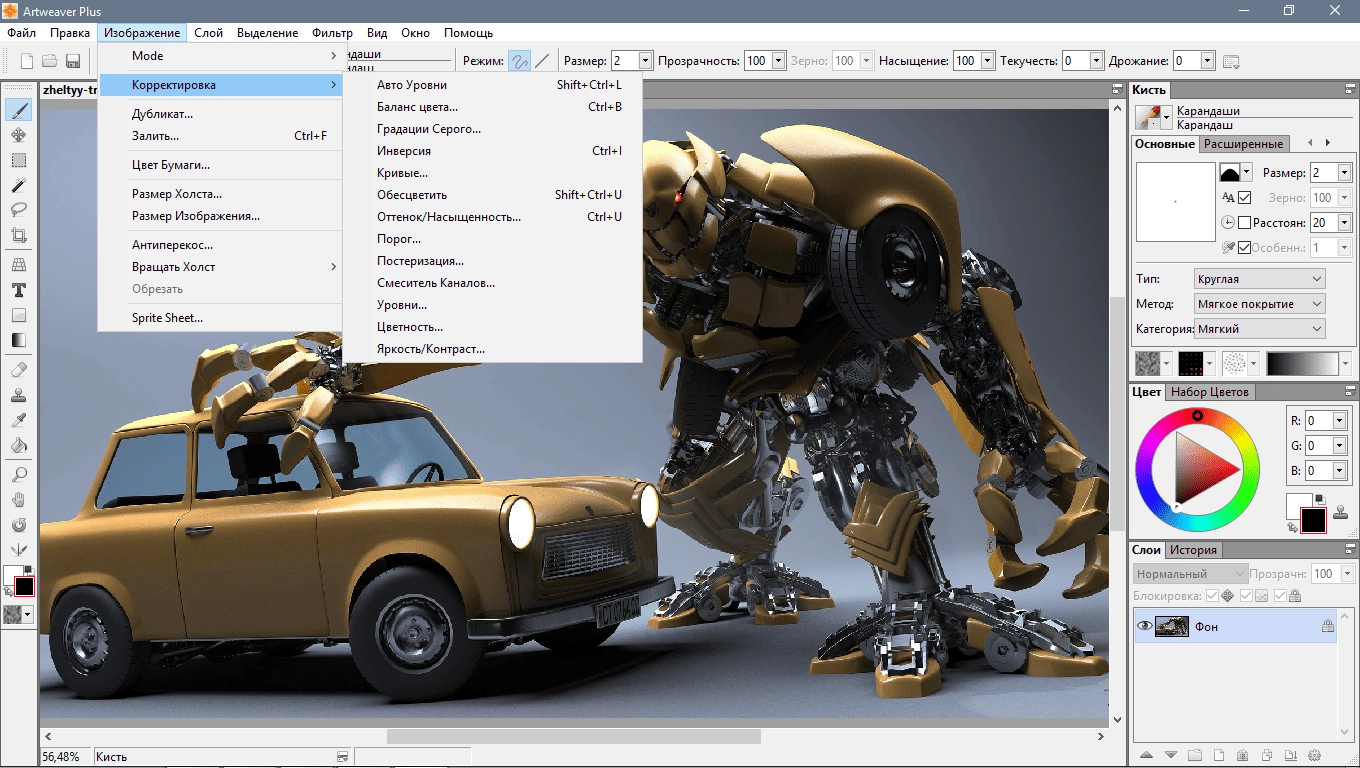The height and width of the screenshot is (768, 1360).
Task: Click the Фон layer thumbnail
Action: point(1172,627)
